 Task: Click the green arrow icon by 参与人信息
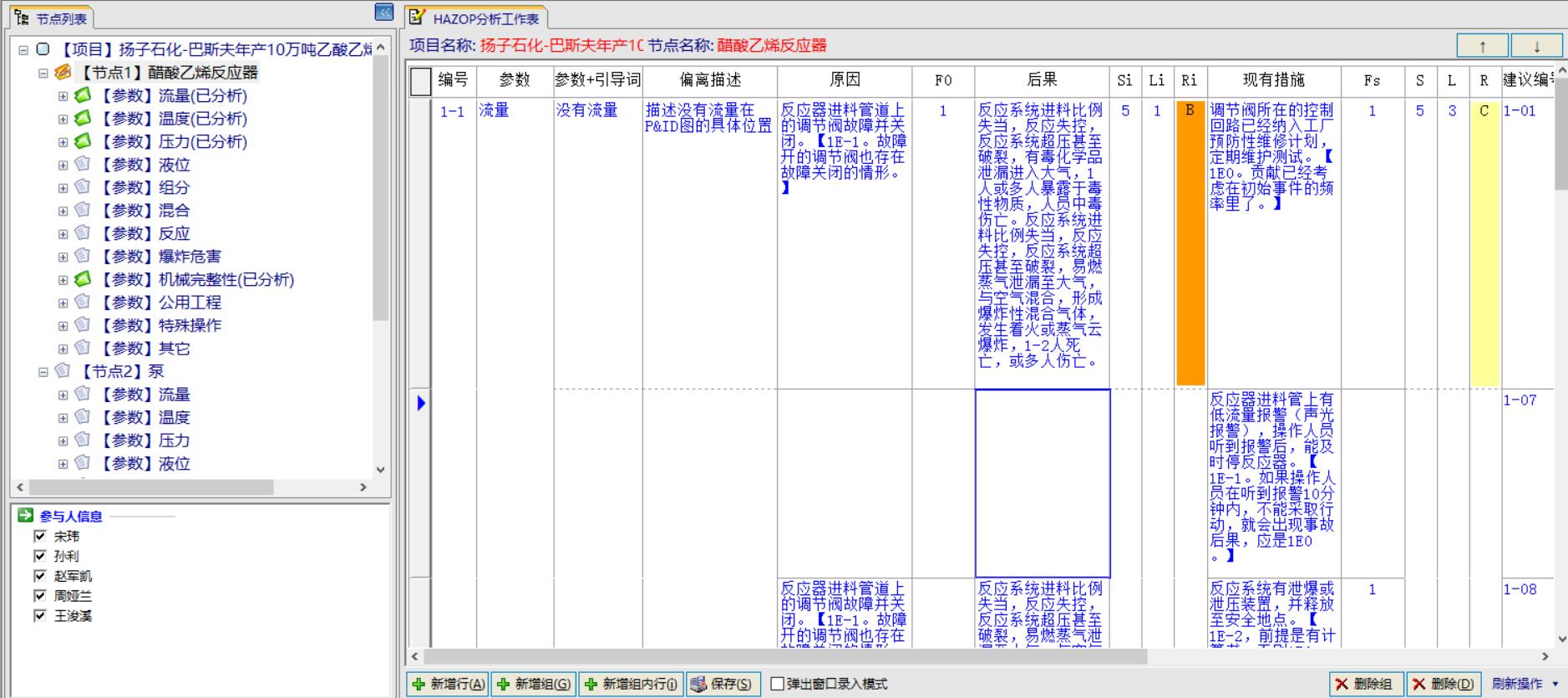click(x=25, y=516)
